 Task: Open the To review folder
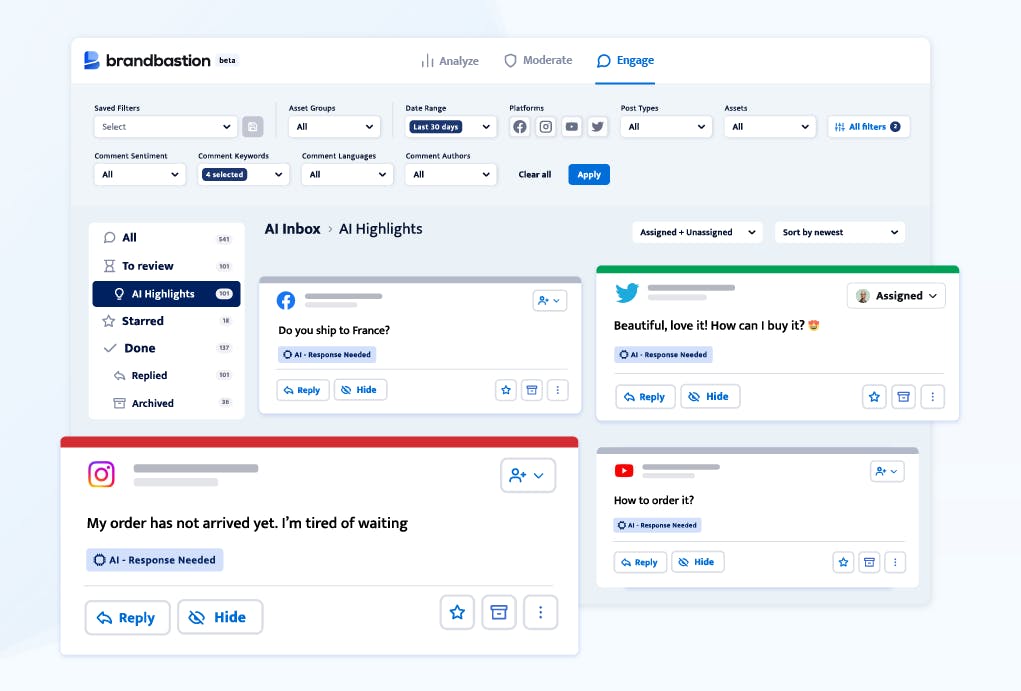click(x=167, y=266)
